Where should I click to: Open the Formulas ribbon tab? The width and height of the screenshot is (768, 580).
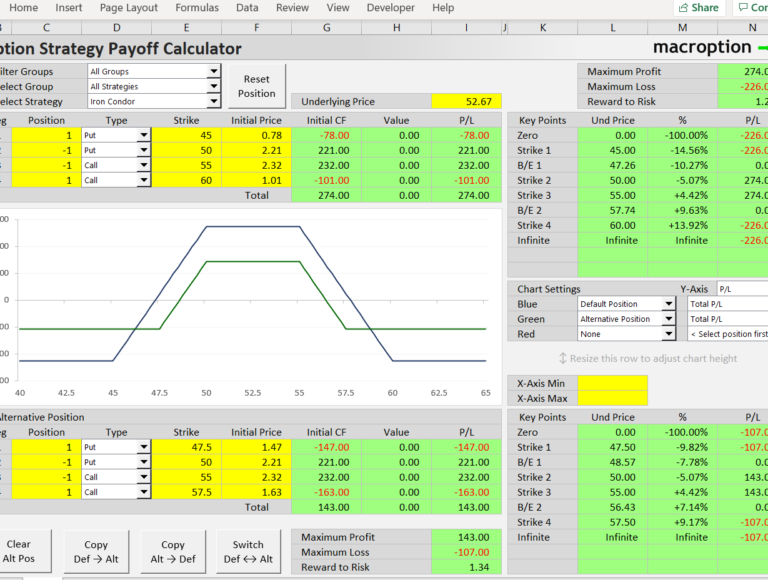197,8
